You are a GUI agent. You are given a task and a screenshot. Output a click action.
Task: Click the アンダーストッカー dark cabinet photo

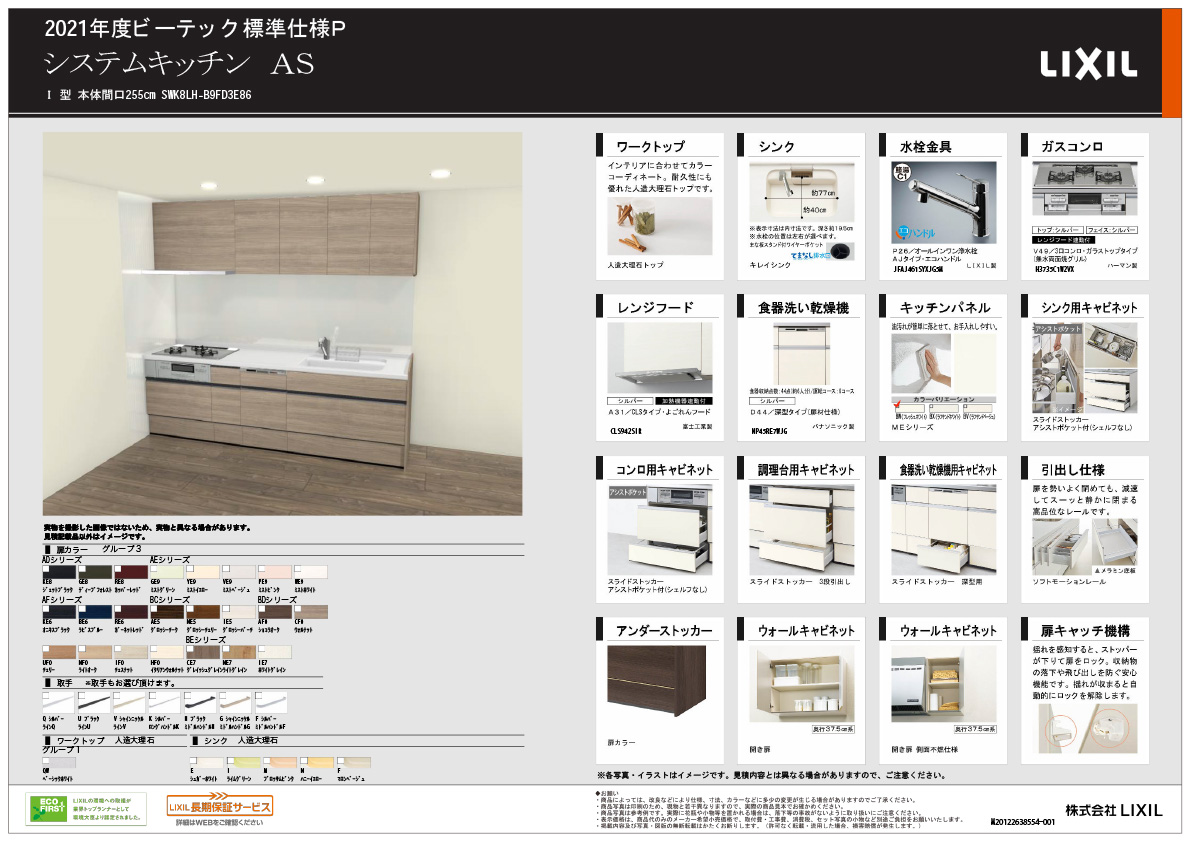(x=656, y=681)
